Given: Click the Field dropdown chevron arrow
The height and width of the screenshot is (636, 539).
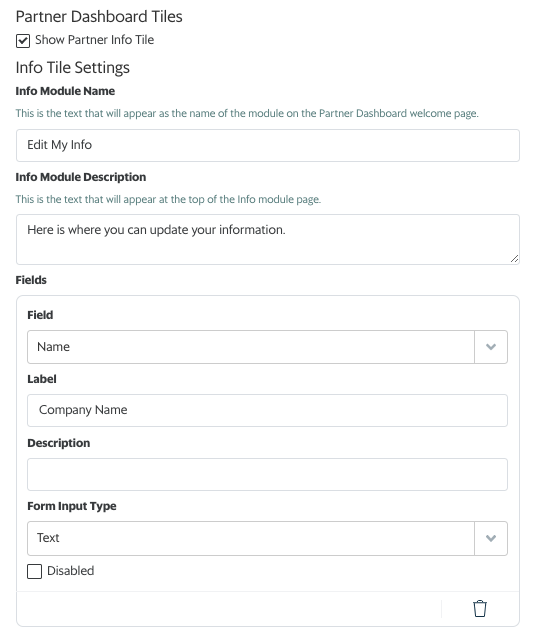Looking at the screenshot, I should click(x=491, y=347).
